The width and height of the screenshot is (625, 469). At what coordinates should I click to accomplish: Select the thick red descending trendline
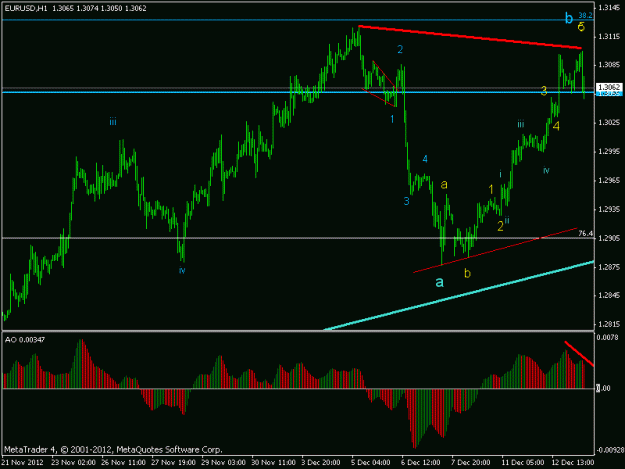point(470,37)
